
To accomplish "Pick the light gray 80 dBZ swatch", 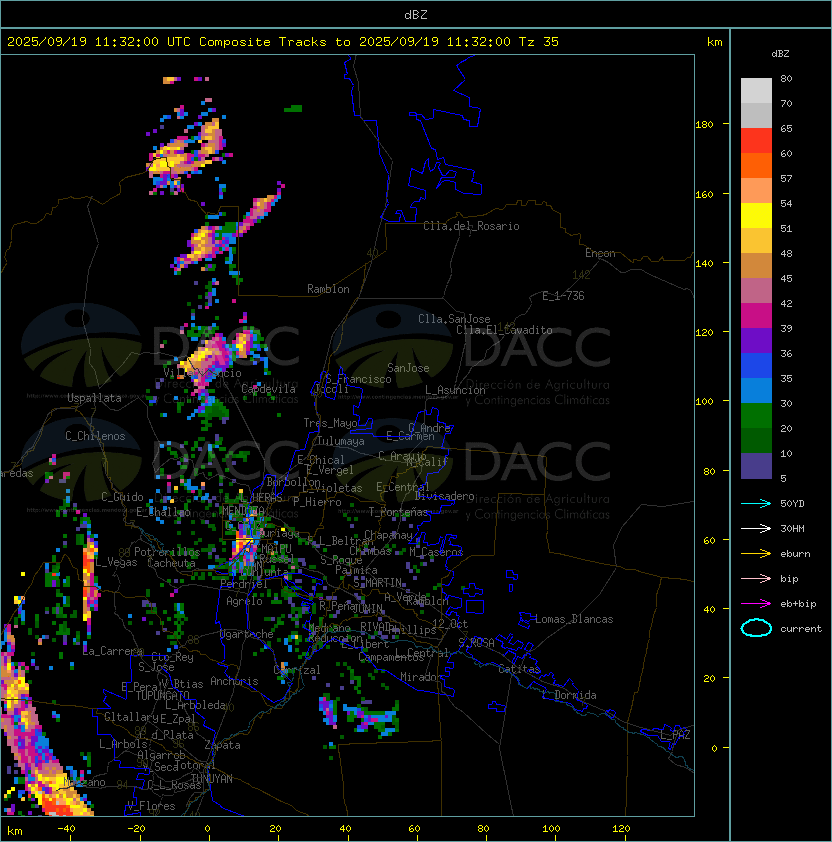I will (x=756, y=91).
